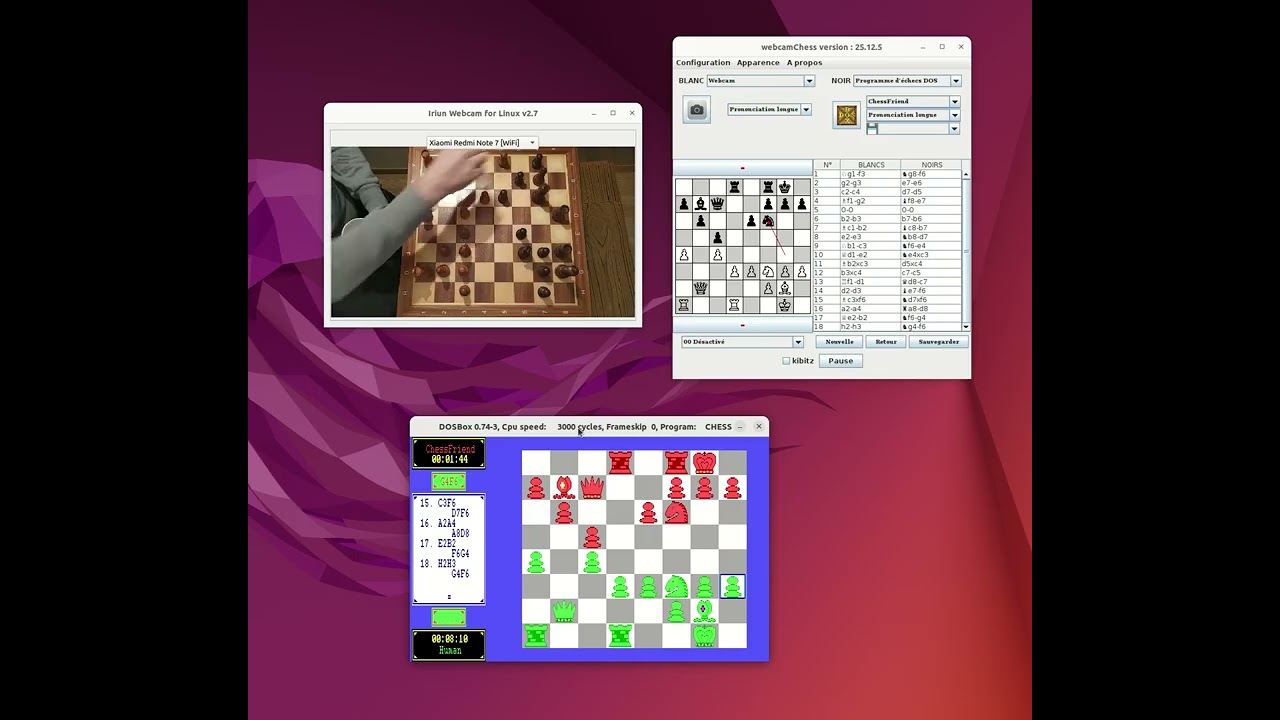
Task: Click the BLANCS column header
Action: tap(871, 165)
